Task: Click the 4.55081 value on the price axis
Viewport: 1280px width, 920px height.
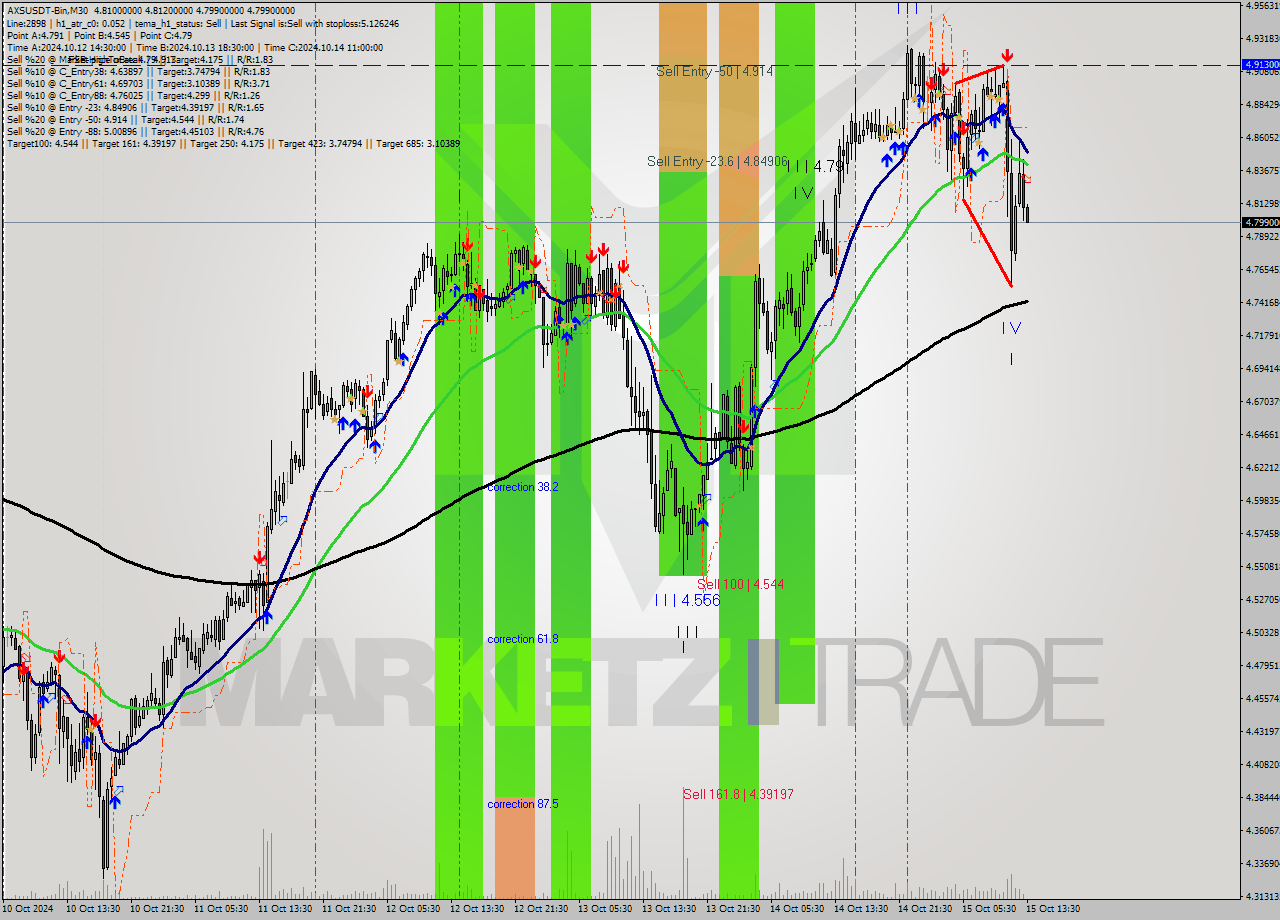Action: tap(1262, 566)
